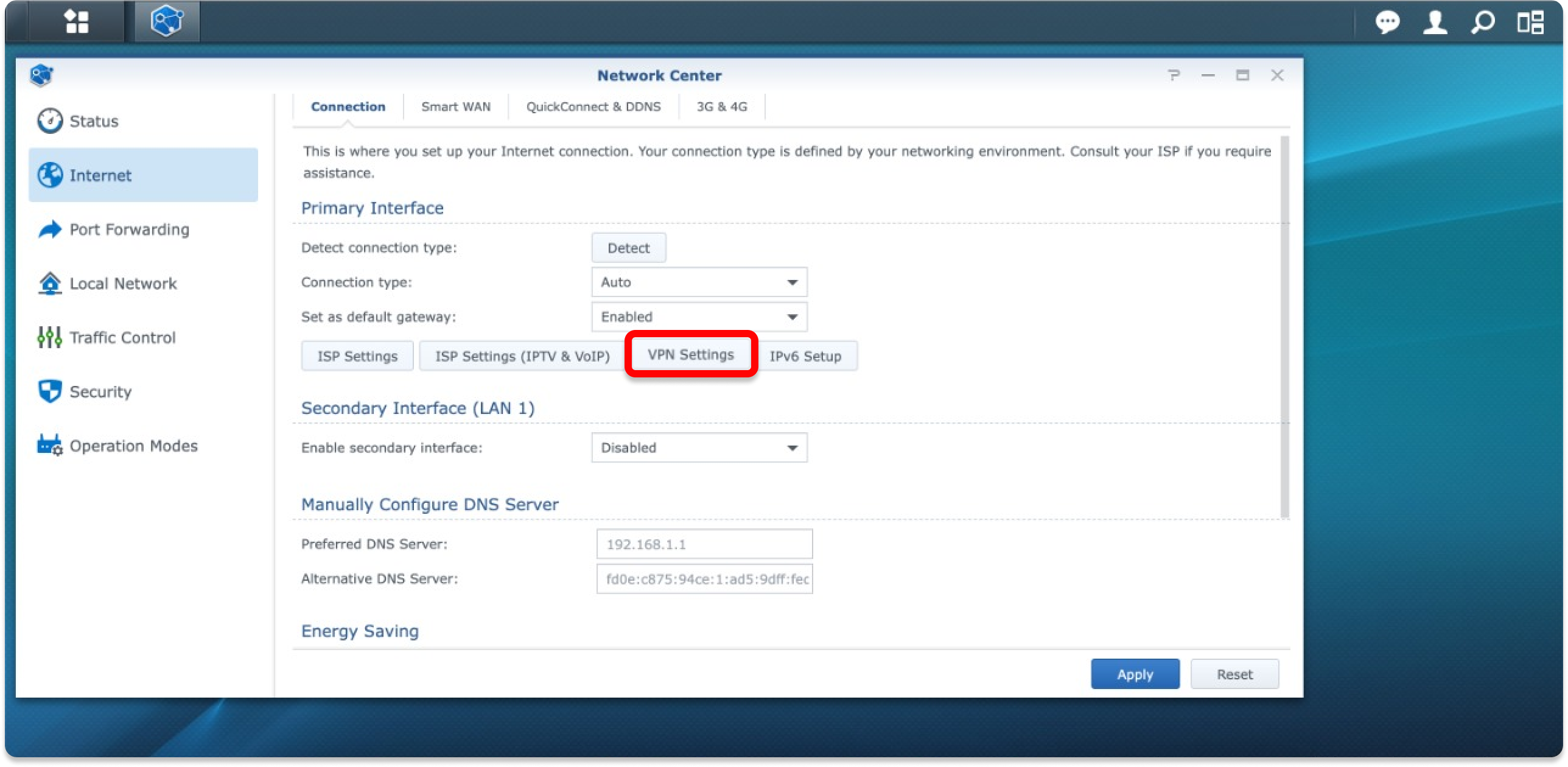
Task: Switch to the Smart WAN tab
Action: 455,107
